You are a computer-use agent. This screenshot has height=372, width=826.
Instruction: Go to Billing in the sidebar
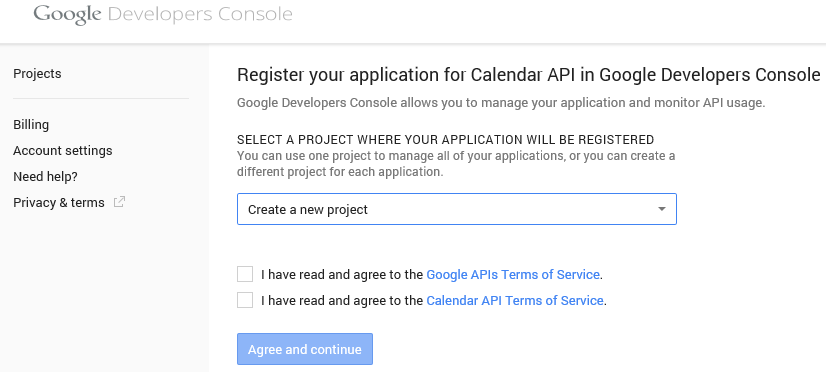pyautogui.click(x=31, y=124)
